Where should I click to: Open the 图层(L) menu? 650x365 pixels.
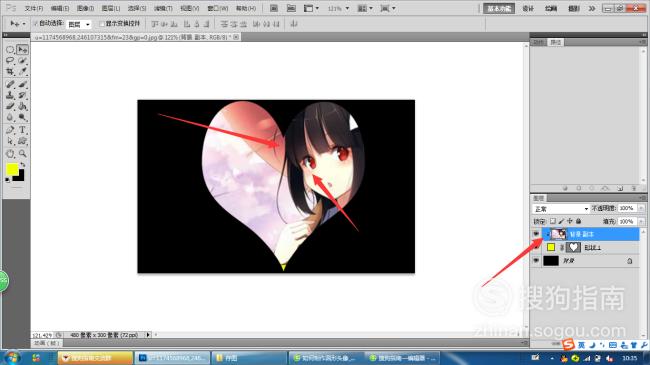111,8
